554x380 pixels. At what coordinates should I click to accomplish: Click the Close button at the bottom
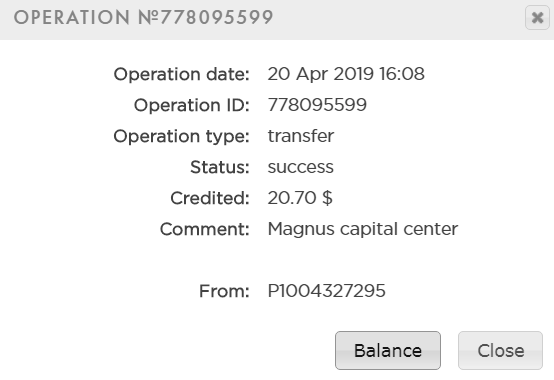pyautogui.click(x=500, y=350)
